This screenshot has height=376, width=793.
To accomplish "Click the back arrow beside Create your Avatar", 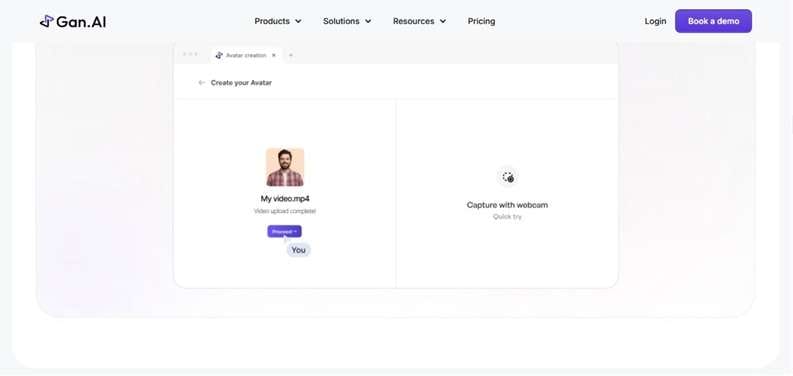I will [x=202, y=82].
